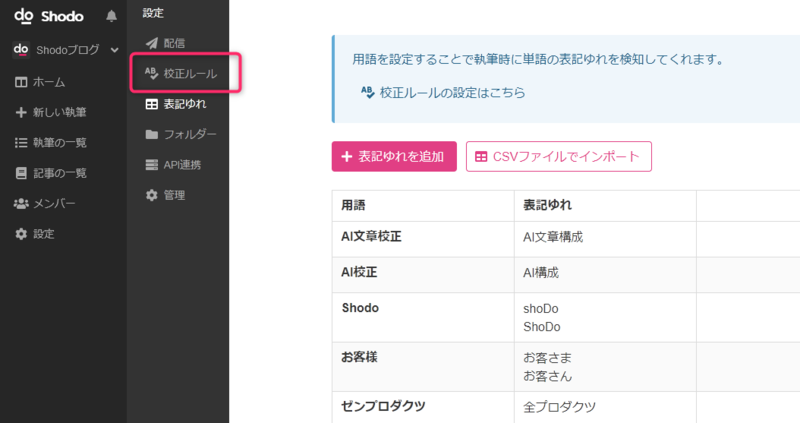This screenshot has width=800, height=423.
Task: Click shoDo variant text
Action: pyautogui.click(x=540, y=309)
